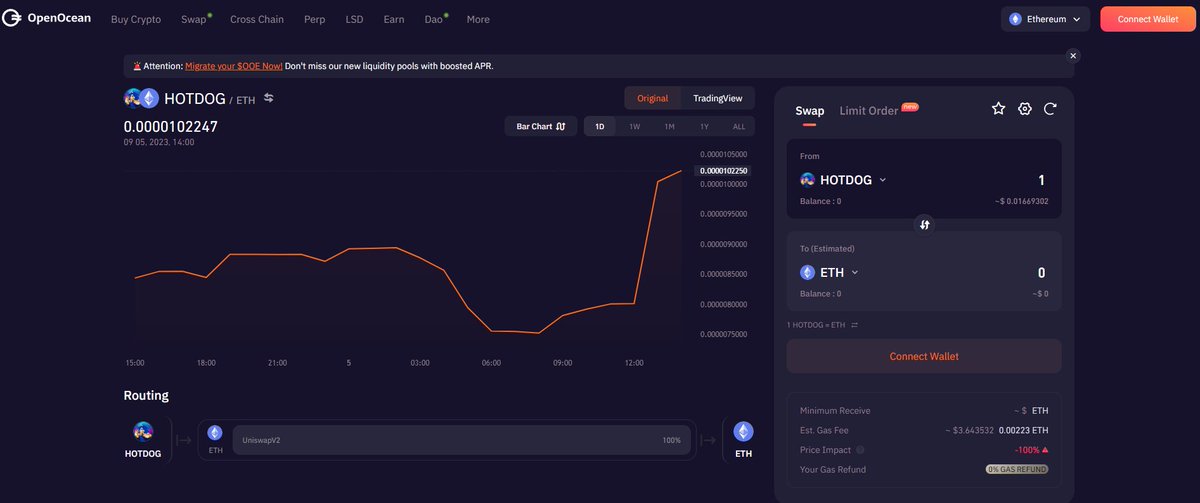Screen dimensions: 1200x503
Task: Open the Buy Crypto menu
Action: coord(136,19)
